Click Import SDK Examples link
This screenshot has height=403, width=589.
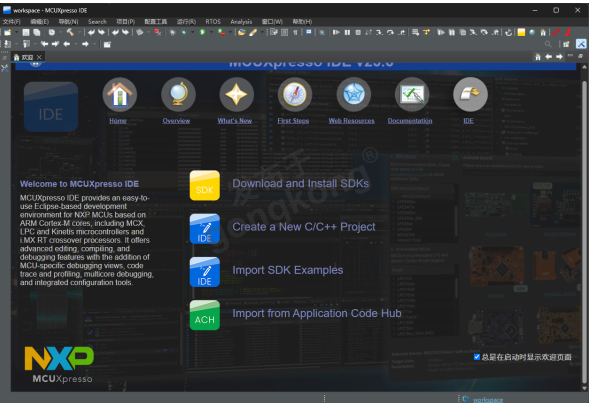[287, 270]
